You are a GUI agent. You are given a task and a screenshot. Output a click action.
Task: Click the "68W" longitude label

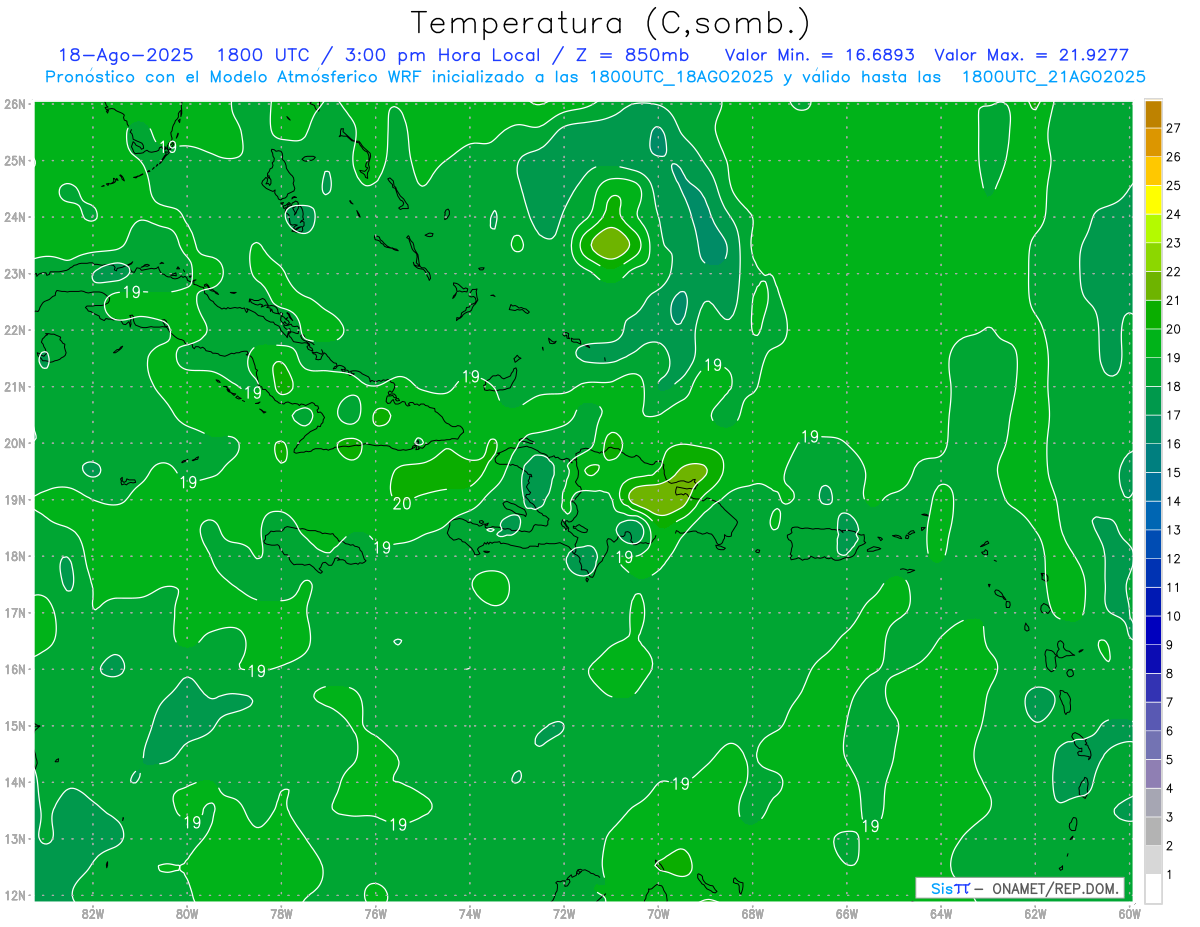(753, 913)
